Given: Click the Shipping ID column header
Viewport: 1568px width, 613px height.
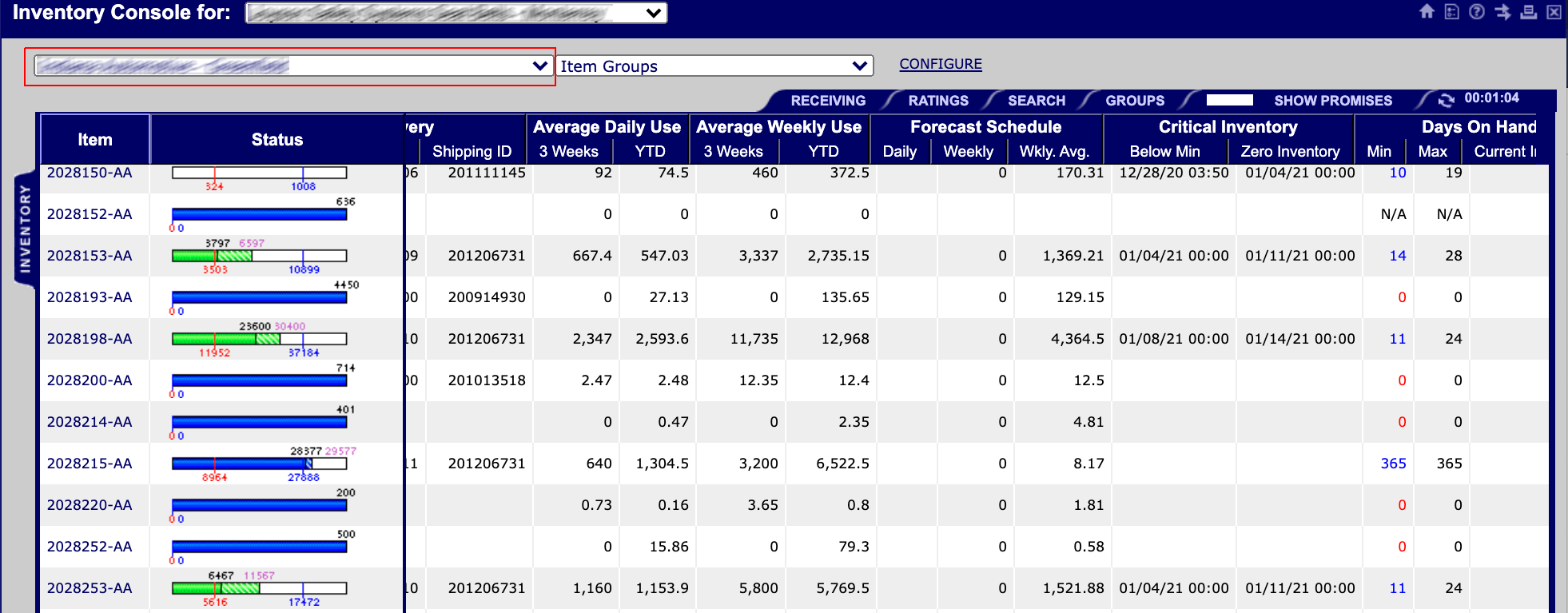Looking at the screenshot, I should (x=472, y=151).
